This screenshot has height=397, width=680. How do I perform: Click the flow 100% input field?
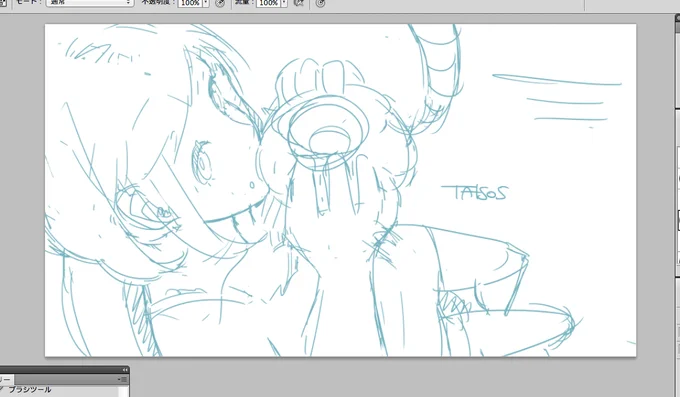[x=268, y=3]
